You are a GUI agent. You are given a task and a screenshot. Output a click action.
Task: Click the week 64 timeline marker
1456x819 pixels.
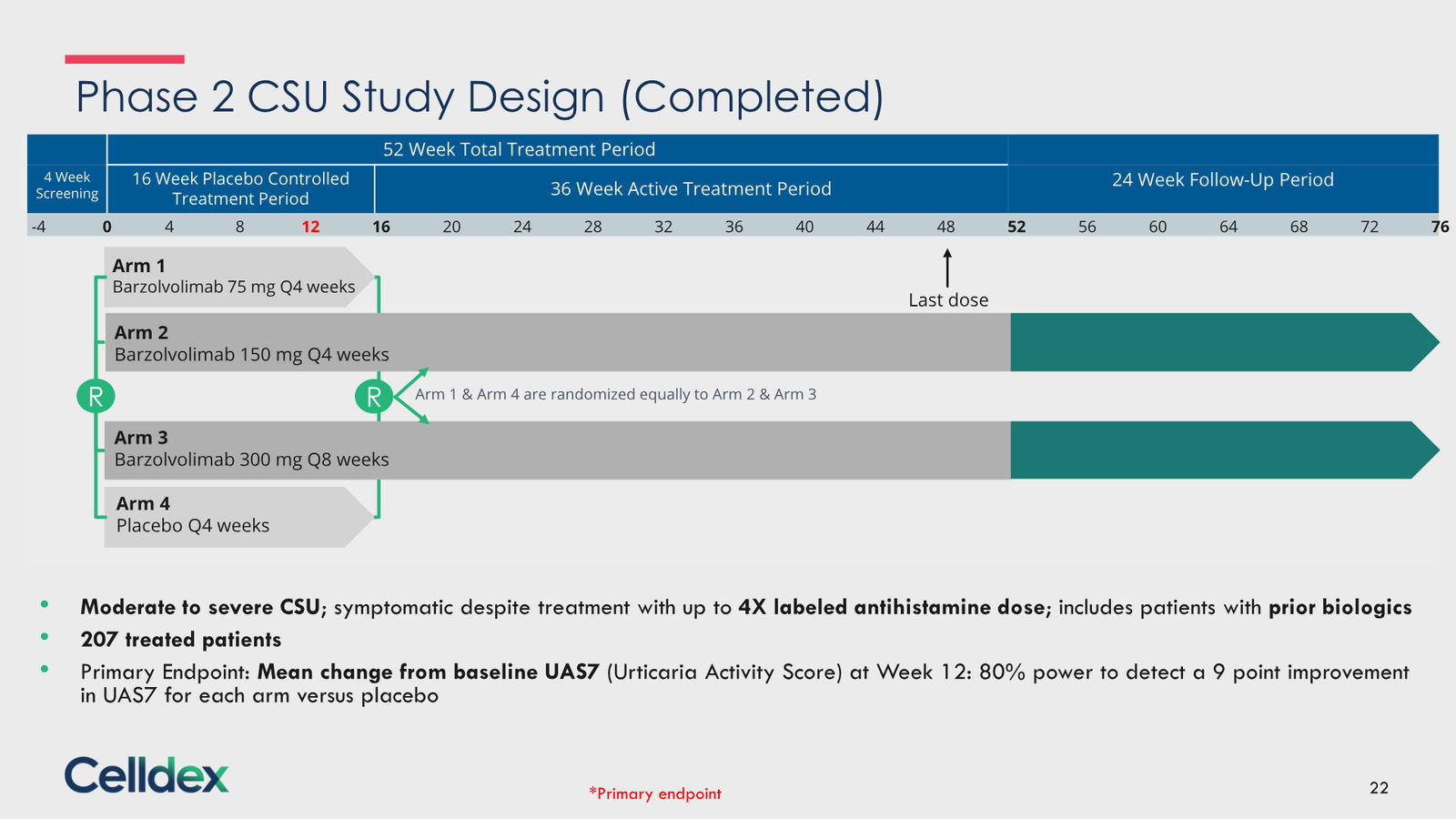(1228, 227)
